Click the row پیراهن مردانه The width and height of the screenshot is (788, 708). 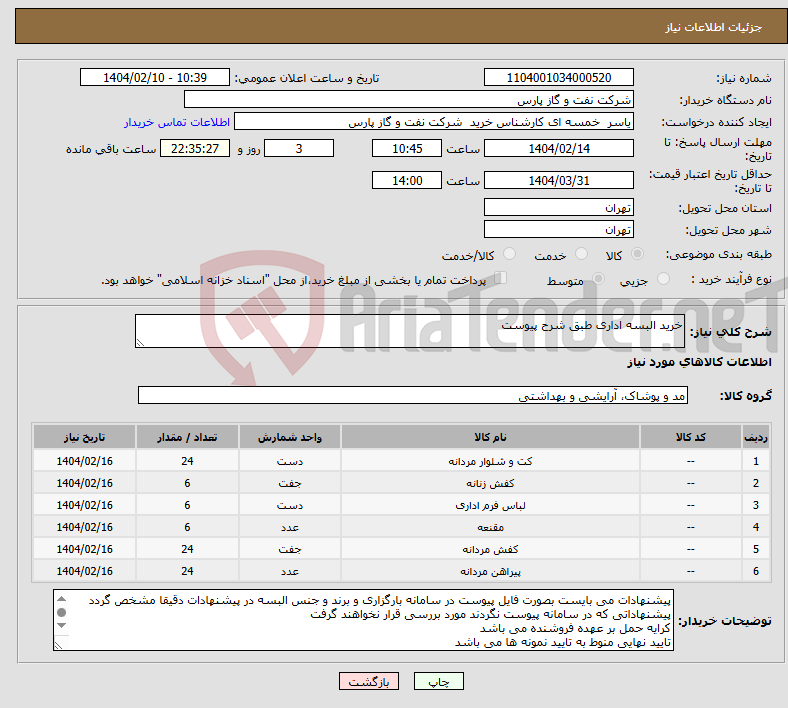402,571
